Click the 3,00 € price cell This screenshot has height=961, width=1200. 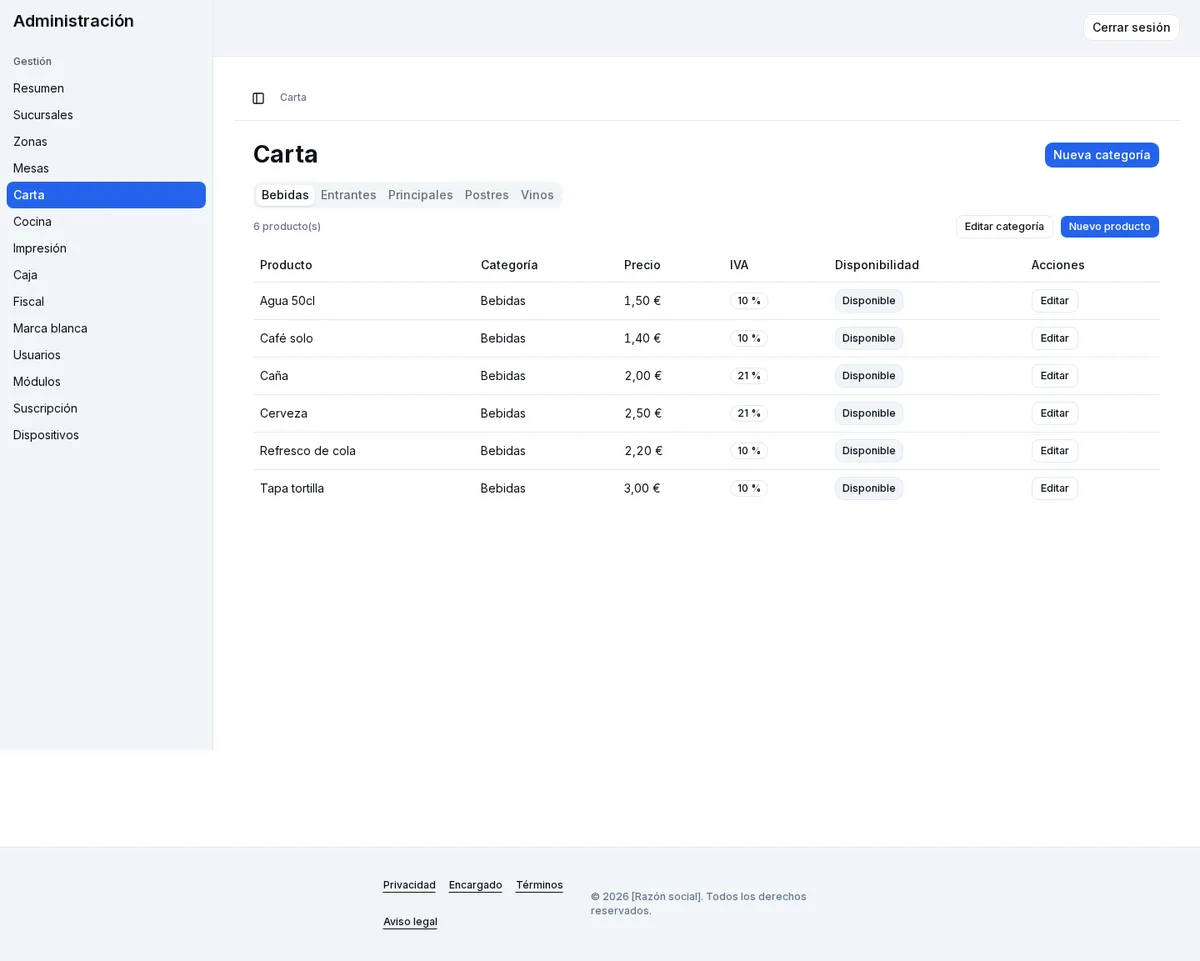point(642,488)
